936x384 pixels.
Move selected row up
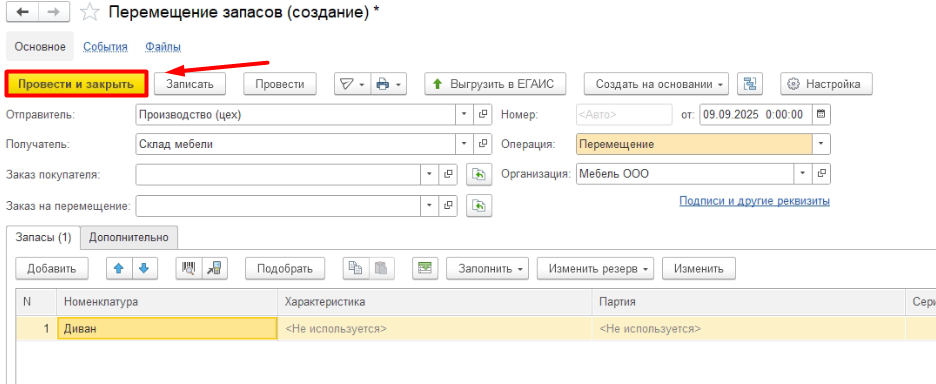[x=119, y=268]
